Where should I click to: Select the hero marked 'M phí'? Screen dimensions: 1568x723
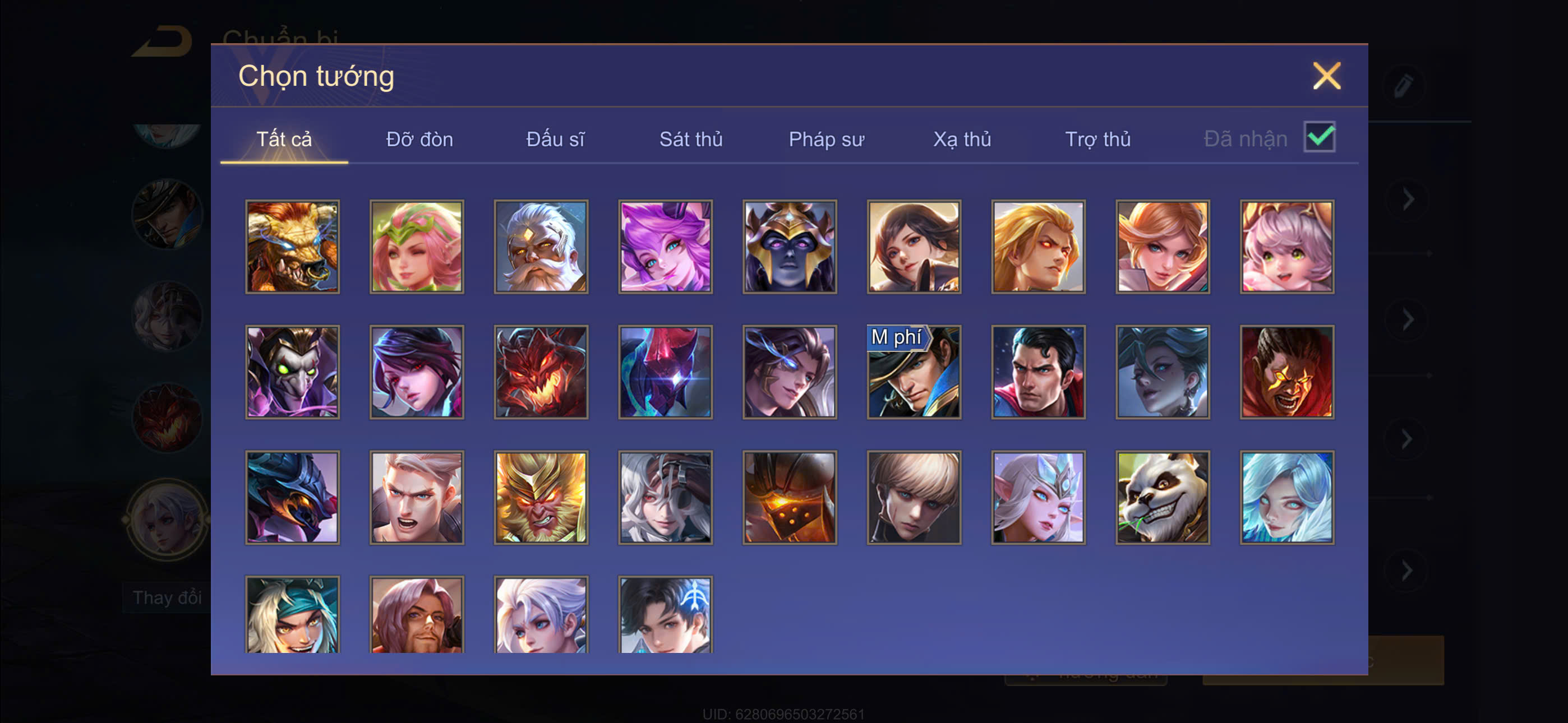(914, 372)
